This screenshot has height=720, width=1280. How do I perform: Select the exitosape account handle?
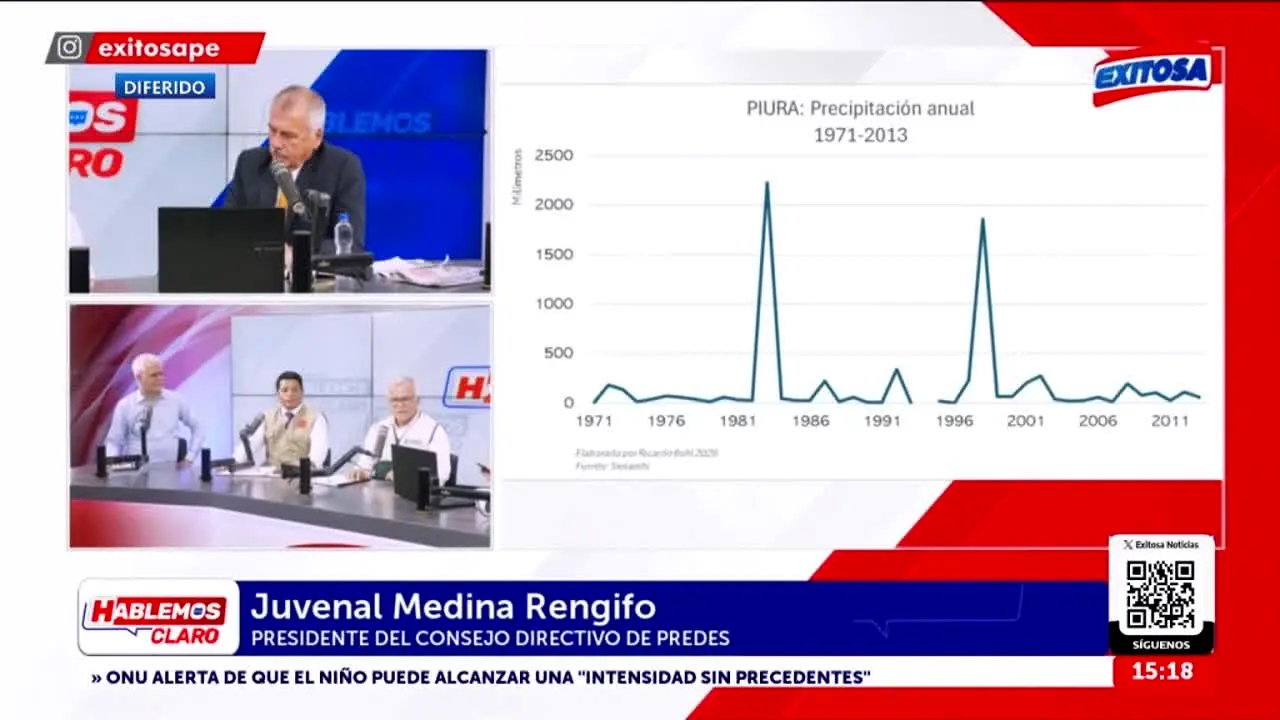[159, 48]
